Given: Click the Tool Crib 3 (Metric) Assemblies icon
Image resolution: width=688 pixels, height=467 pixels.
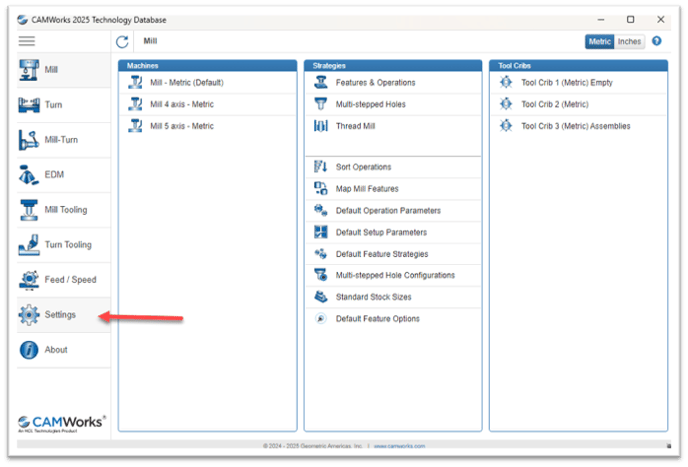Looking at the screenshot, I should click(x=506, y=126).
